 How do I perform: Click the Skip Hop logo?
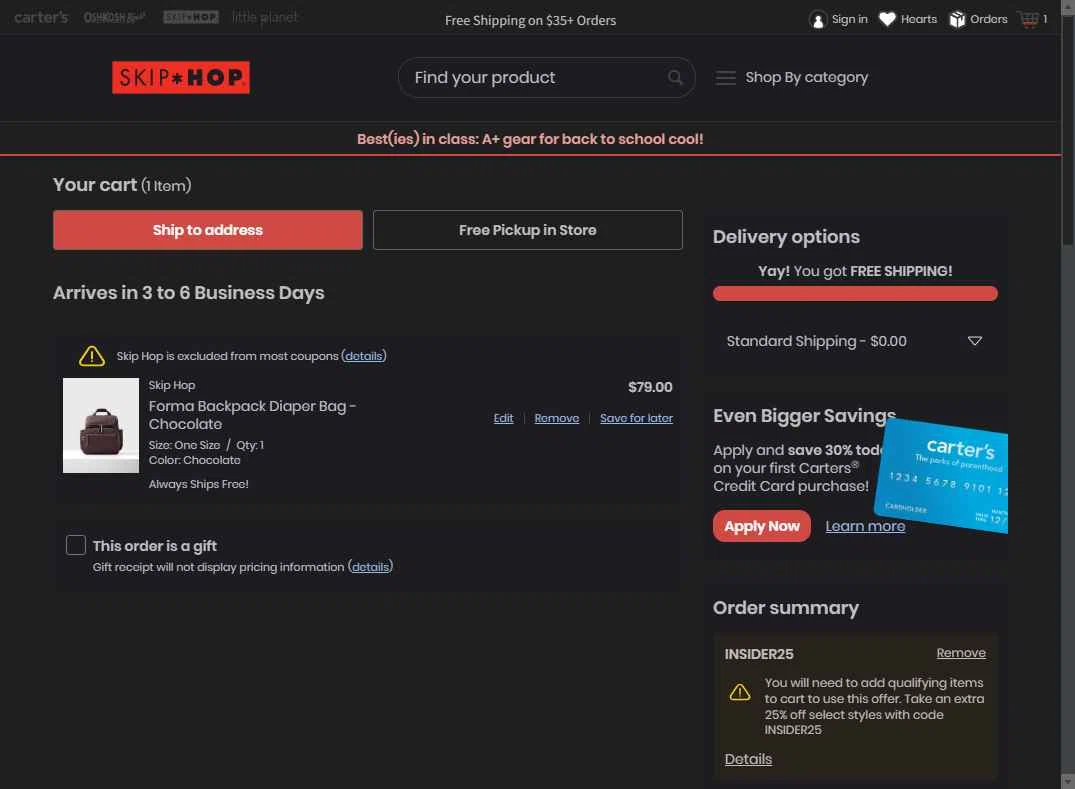pos(181,77)
